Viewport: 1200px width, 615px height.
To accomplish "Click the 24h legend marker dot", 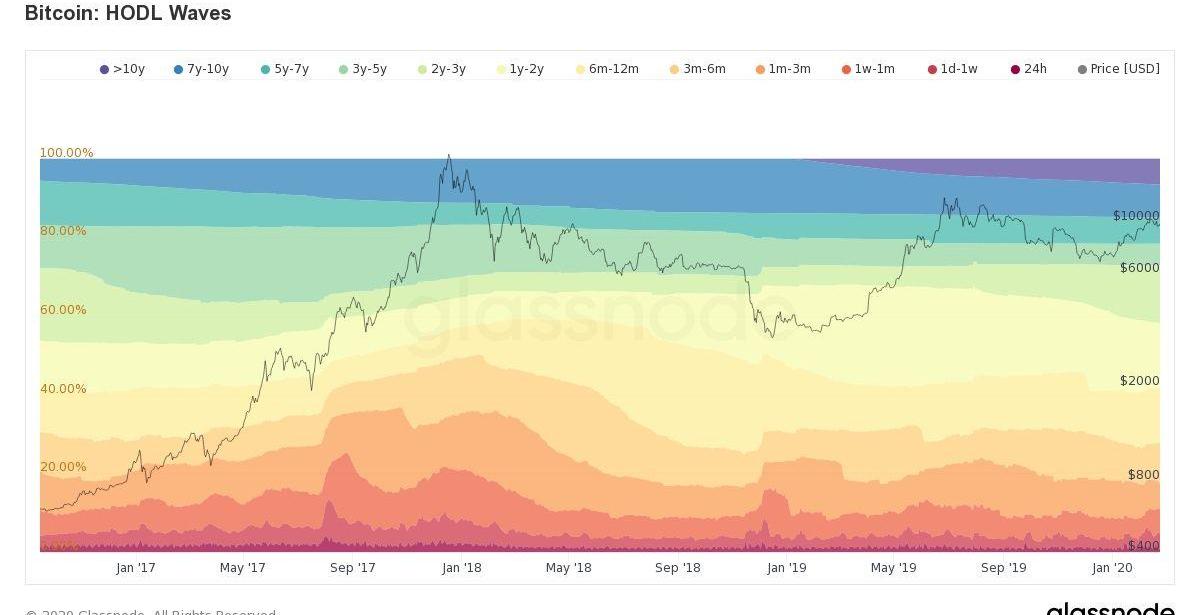I will (1016, 70).
